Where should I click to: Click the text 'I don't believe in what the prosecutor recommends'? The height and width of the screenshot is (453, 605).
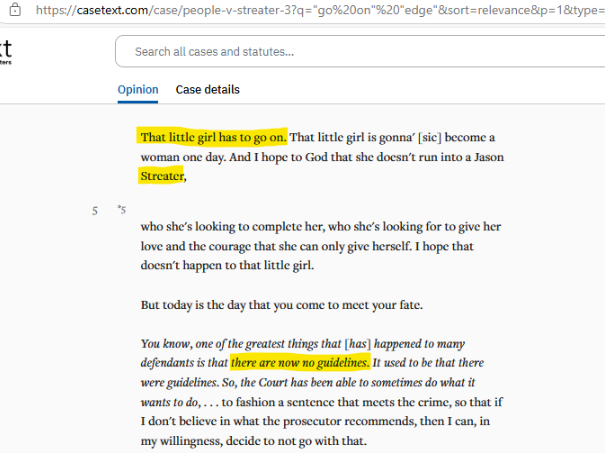(279, 421)
